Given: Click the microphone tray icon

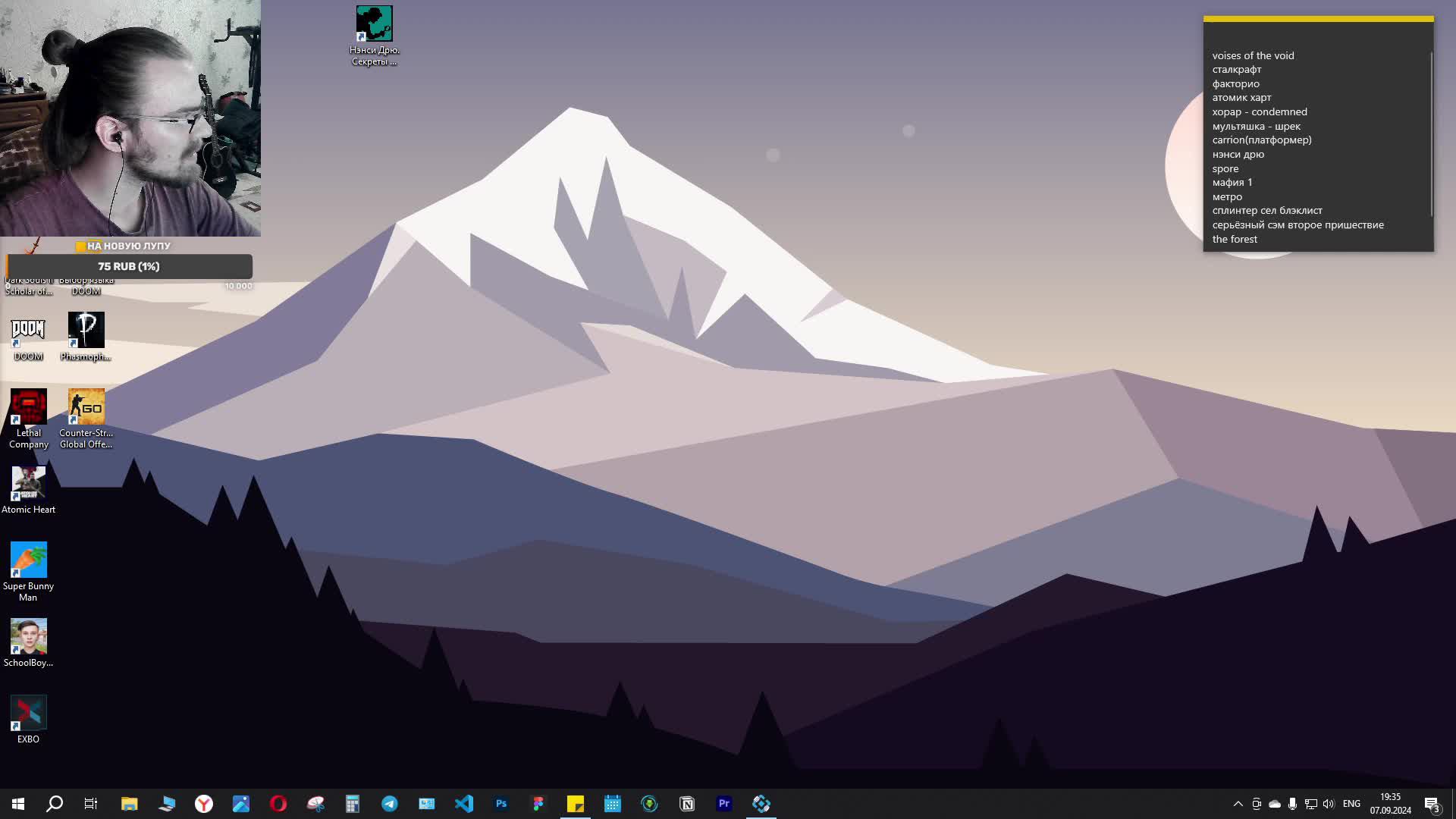Looking at the screenshot, I should (x=1292, y=804).
